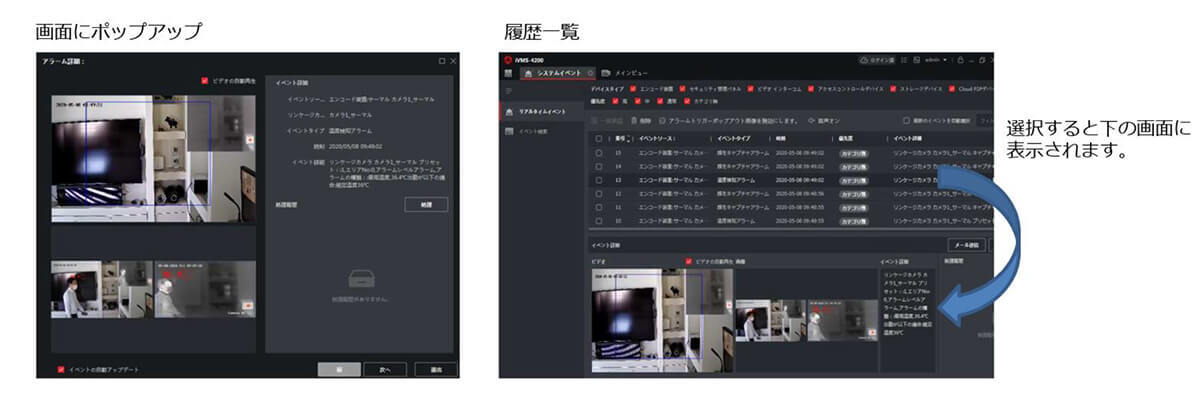The height and width of the screenshot is (413, 1200).
Task: Toggle エンコード装置 device type checkbox
Action: (x=632, y=90)
